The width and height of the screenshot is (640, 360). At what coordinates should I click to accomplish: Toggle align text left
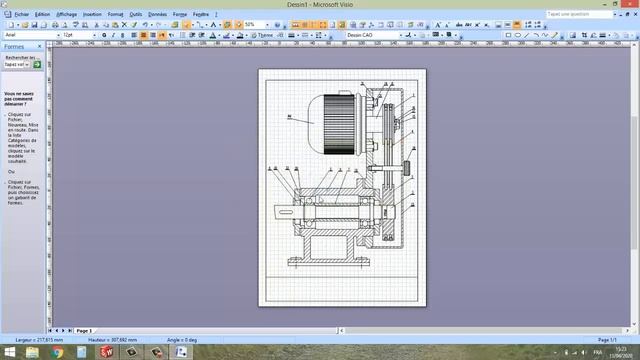coord(134,36)
